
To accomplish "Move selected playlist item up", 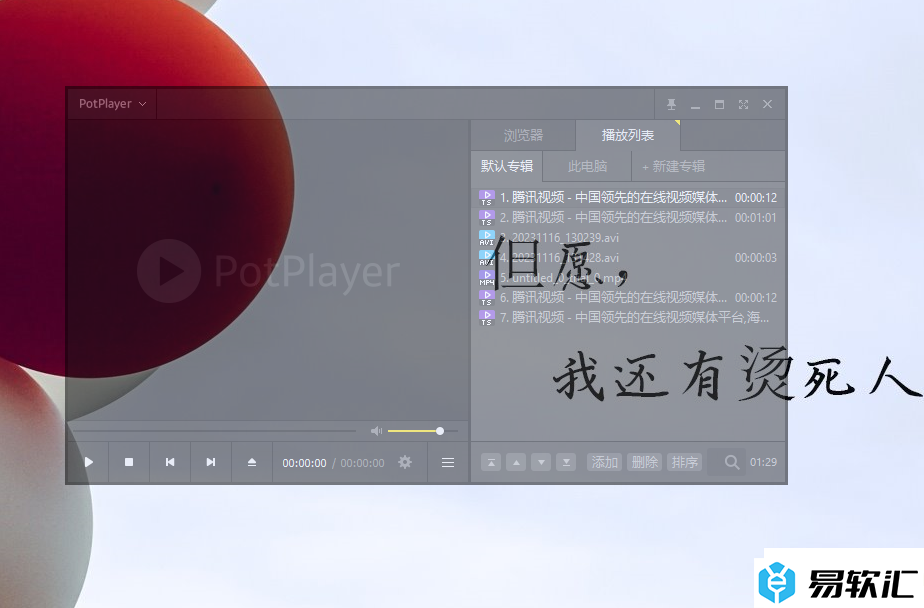I will (x=516, y=462).
